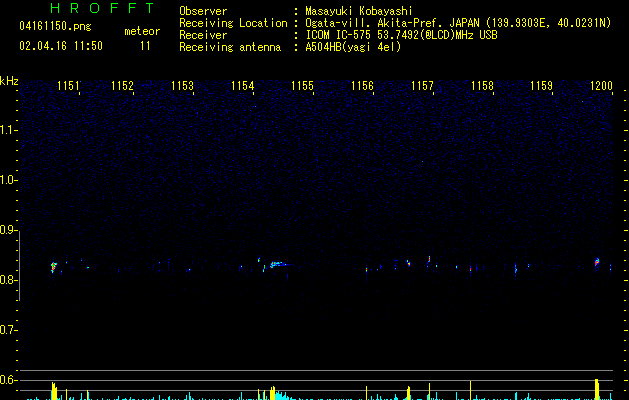Click the 1153 time marker
Screen dimensions: 629x400
pyautogui.click(x=183, y=86)
